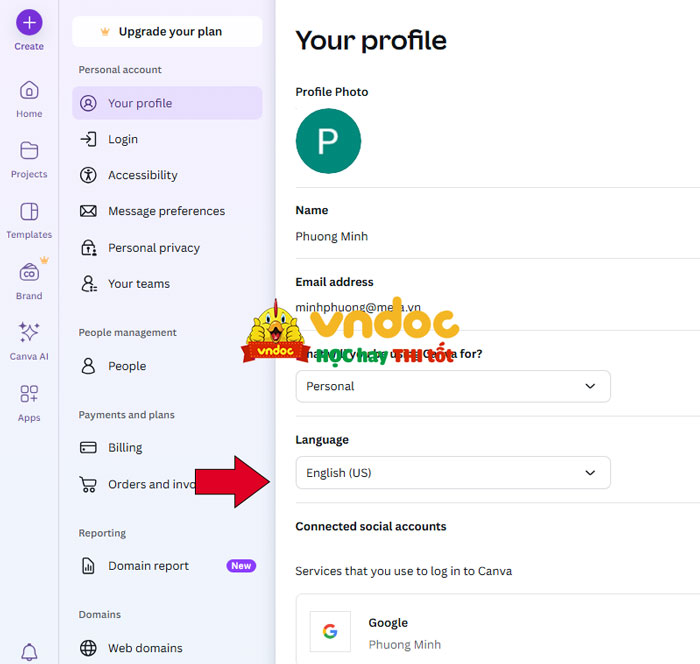The image size is (700, 664).
Task: Click the Google account logo
Action: tap(330, 631)
